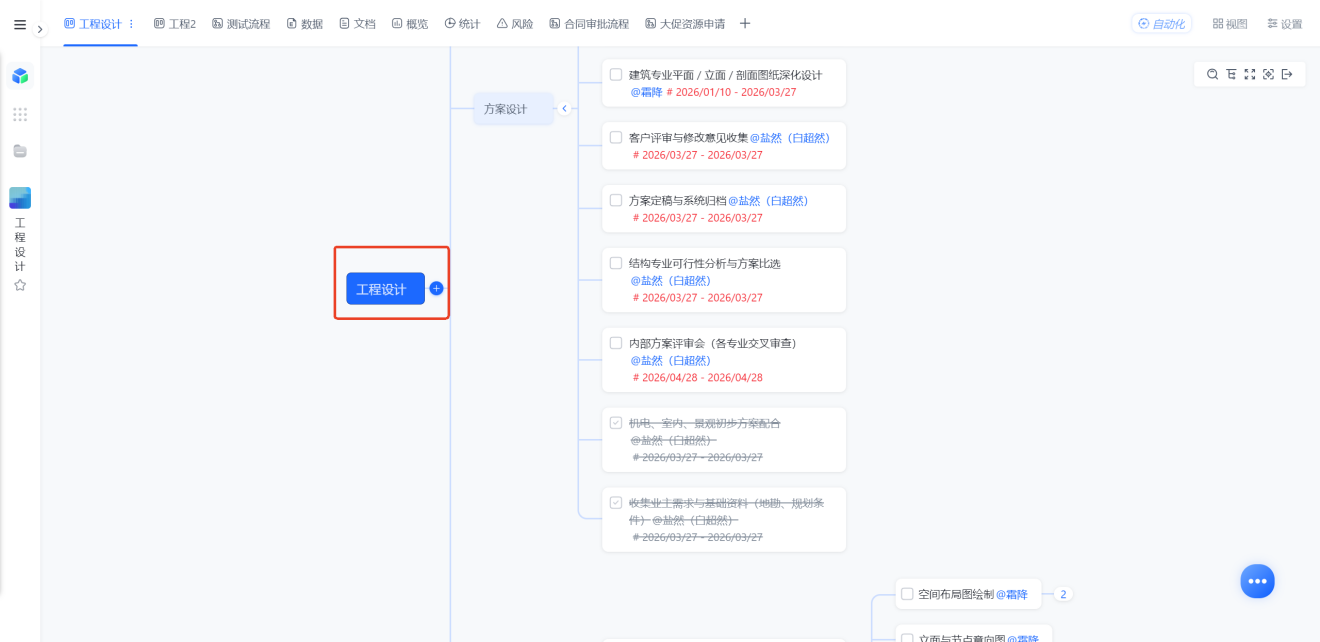Click the search icon in canvas toolbar
This screenshot has height=642, width=1320.
coord(1212,74)
